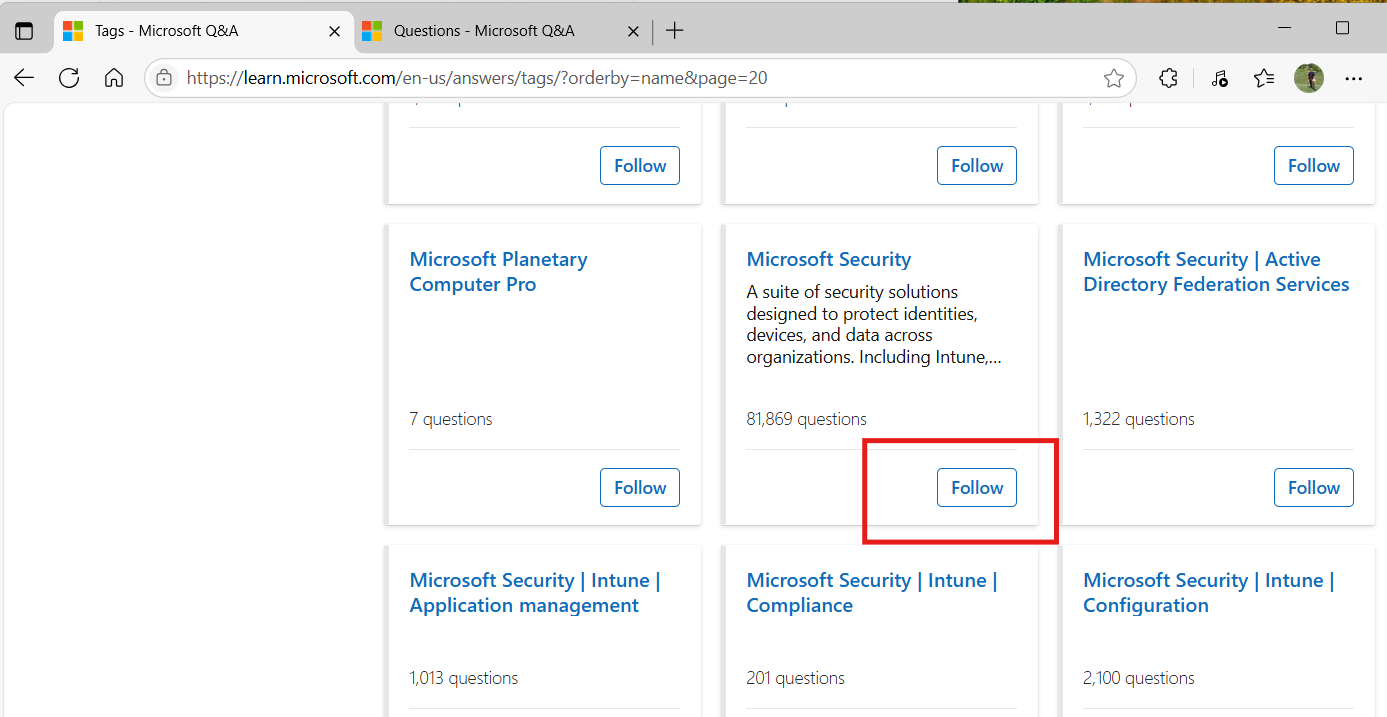The image size is (1387, 717).
Task: Click Follow in top-right partial card
Action: tap(1314, 166)
